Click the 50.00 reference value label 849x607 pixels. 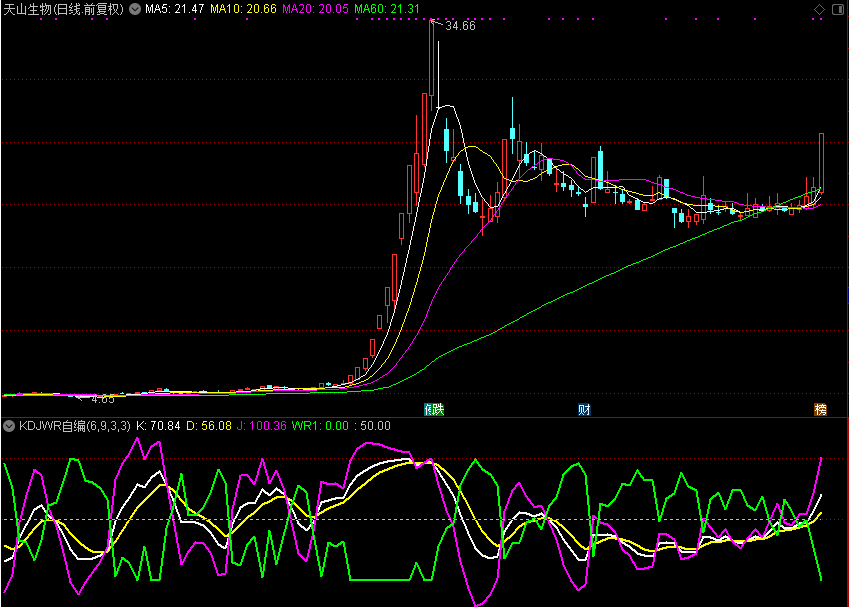[375, 426]
